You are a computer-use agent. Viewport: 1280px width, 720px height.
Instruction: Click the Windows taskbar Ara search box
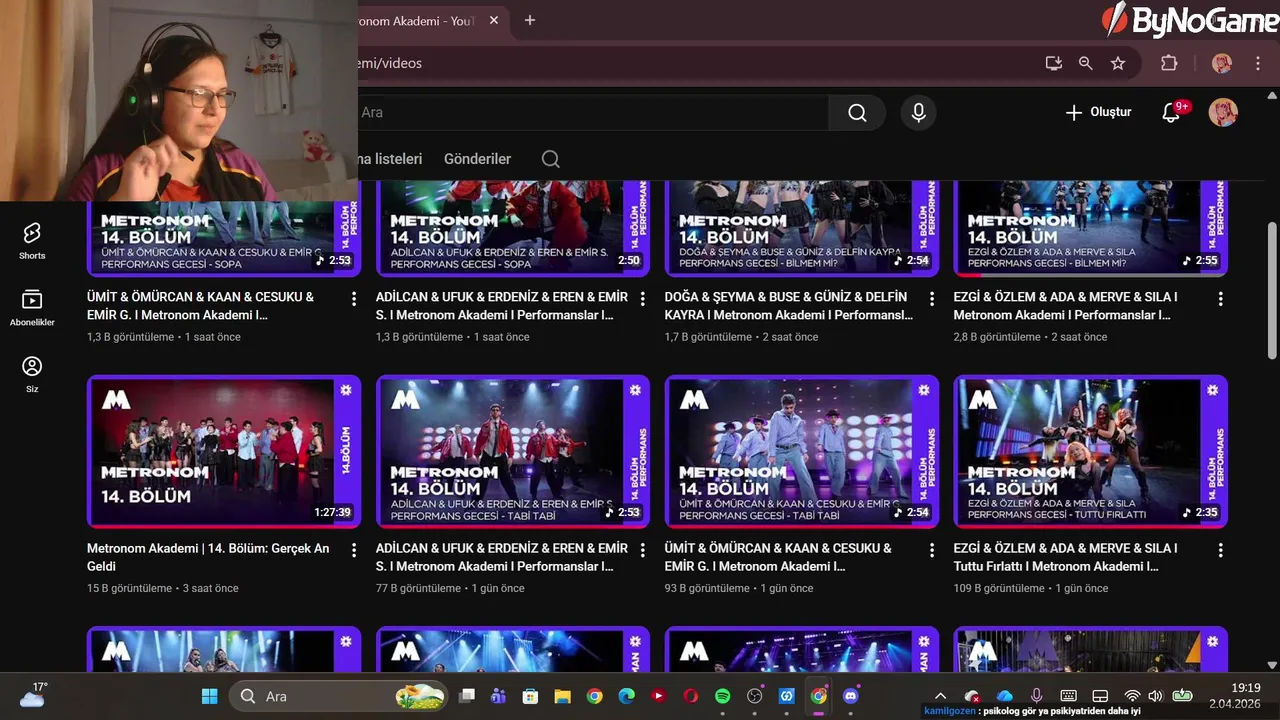(338, 696)
